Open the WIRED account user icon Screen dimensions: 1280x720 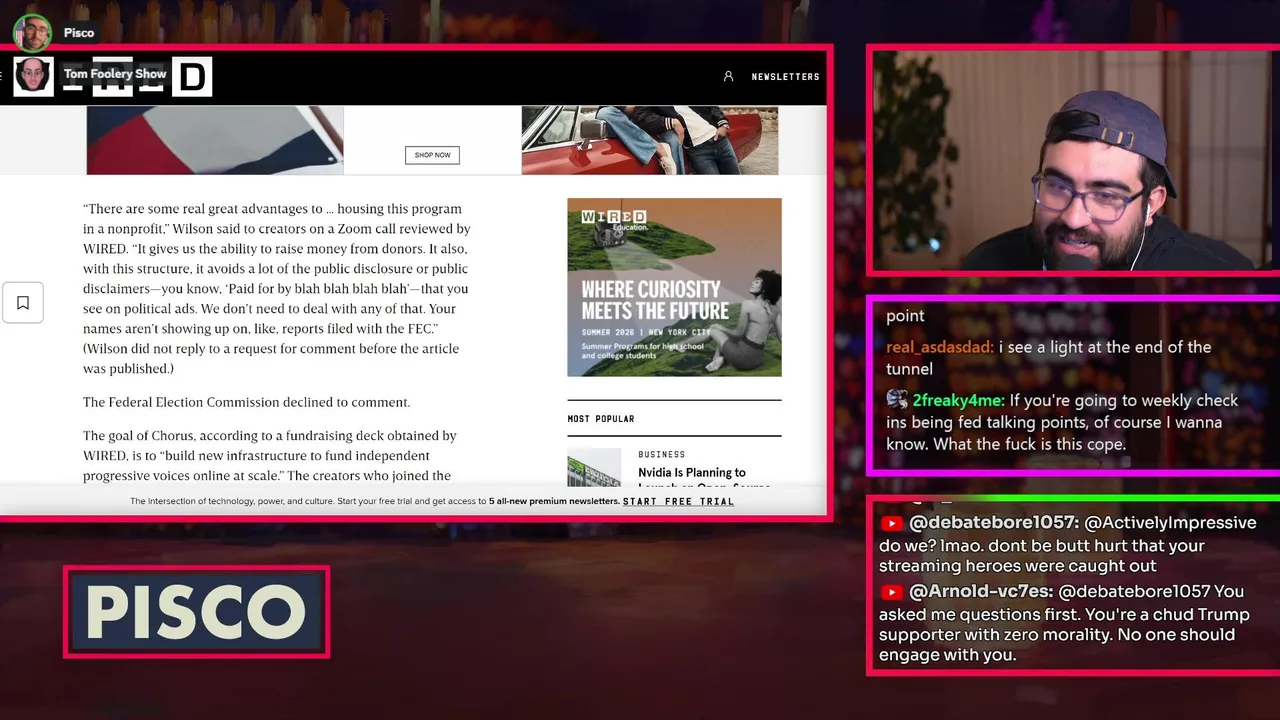coord(728,76)
